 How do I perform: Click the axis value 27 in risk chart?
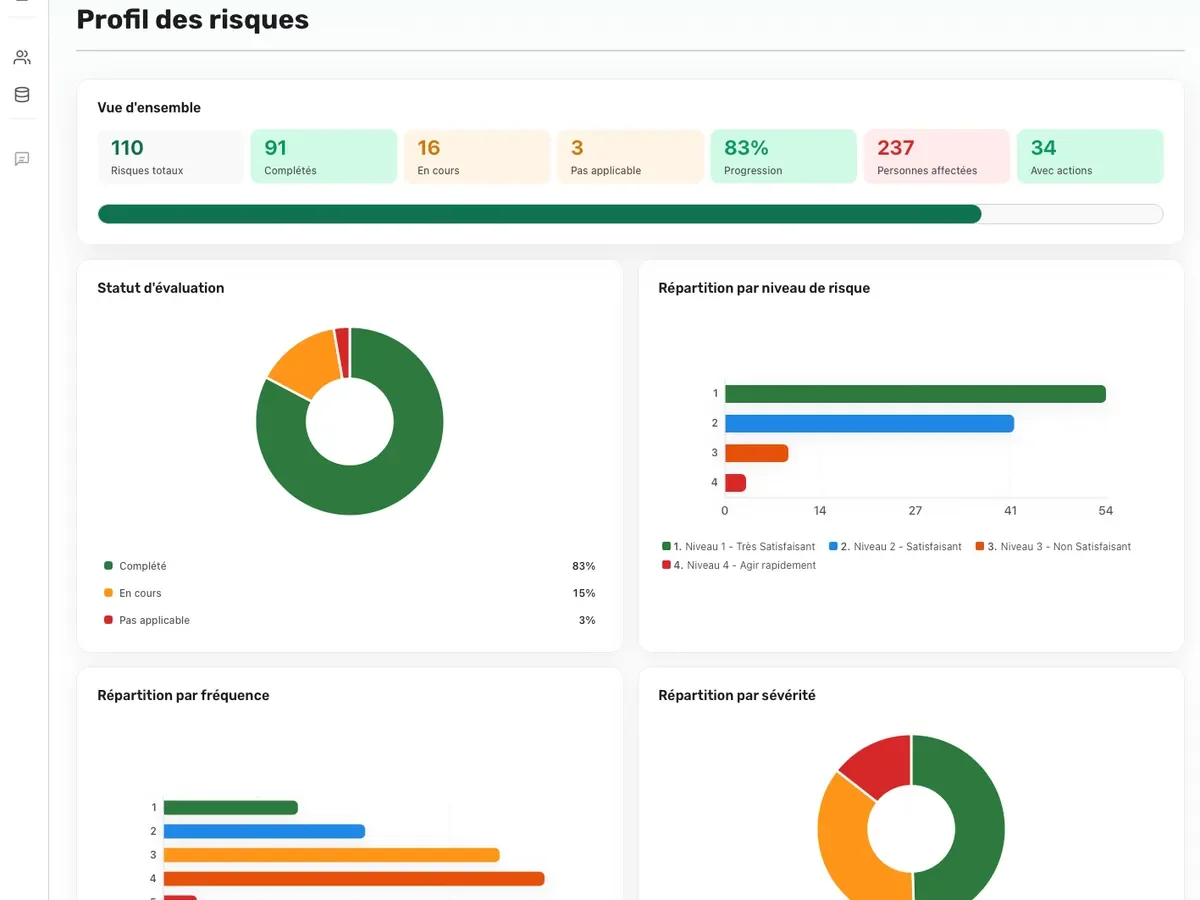click(x=915, y=511)
